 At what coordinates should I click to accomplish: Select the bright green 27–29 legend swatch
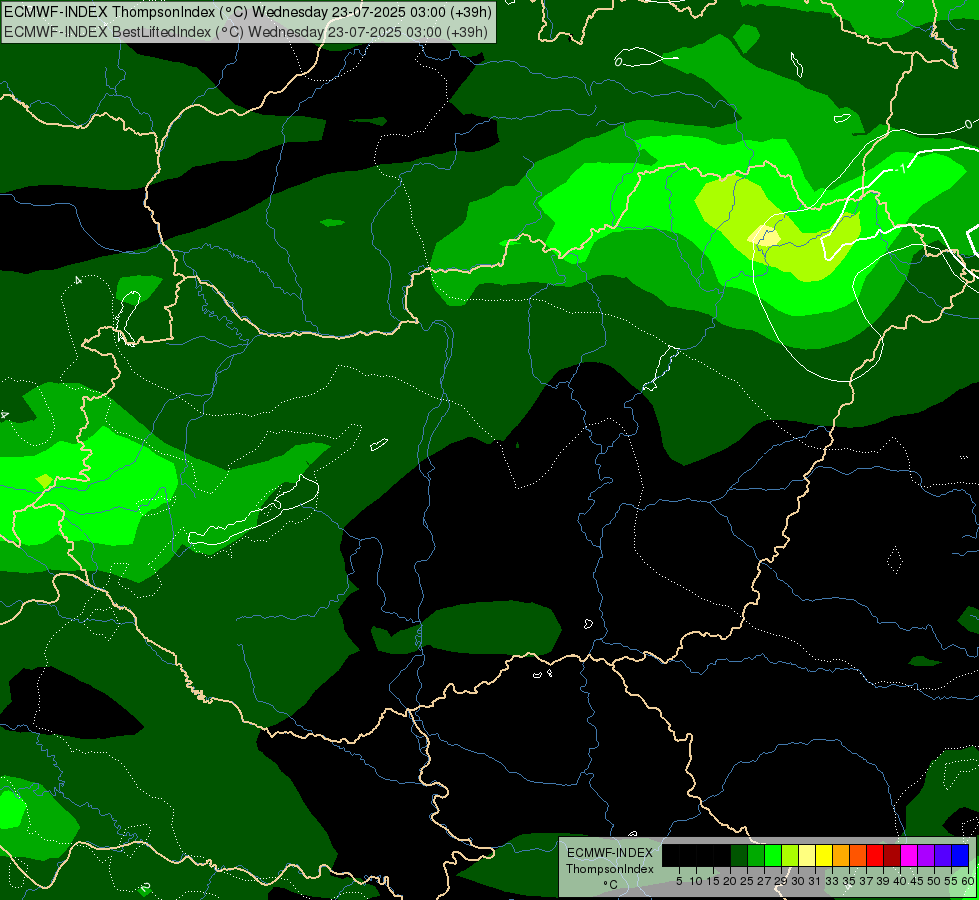tap(773, 855)
